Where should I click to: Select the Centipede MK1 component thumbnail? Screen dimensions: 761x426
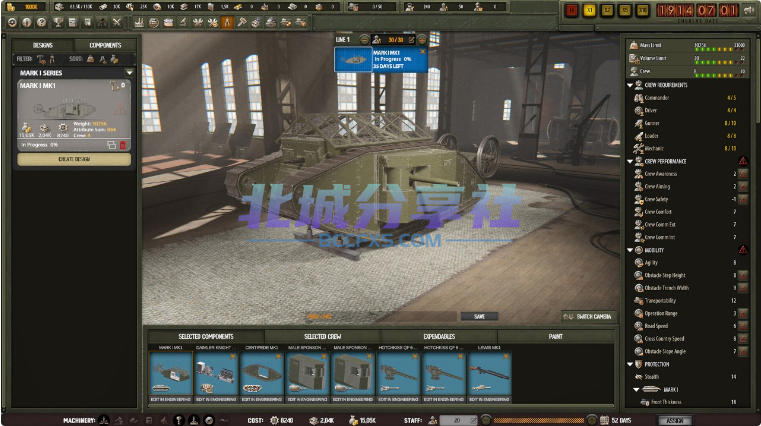262,373
